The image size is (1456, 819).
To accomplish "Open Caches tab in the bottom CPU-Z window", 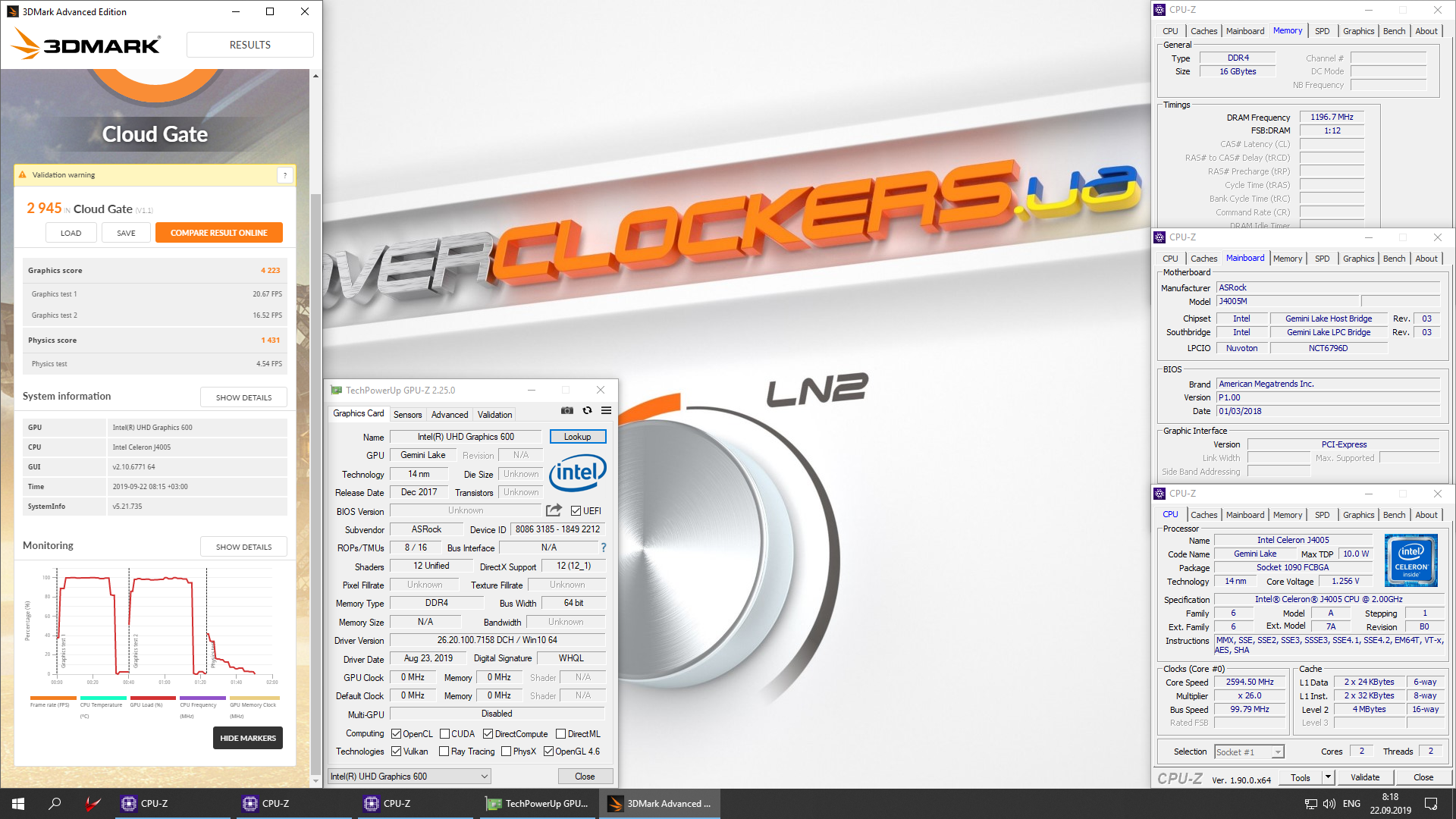I will (x=1203, y=515).
